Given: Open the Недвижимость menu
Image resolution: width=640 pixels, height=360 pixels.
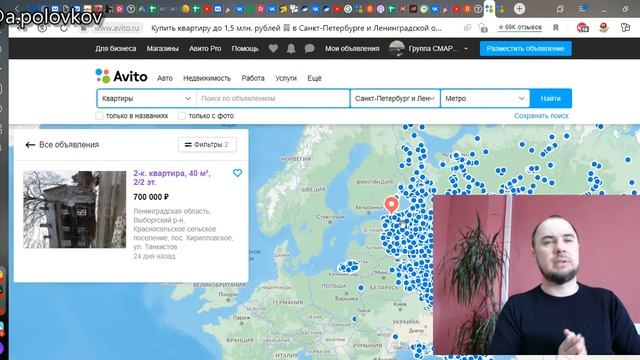Looking at the screenshot, I should (x=207, y=78).
